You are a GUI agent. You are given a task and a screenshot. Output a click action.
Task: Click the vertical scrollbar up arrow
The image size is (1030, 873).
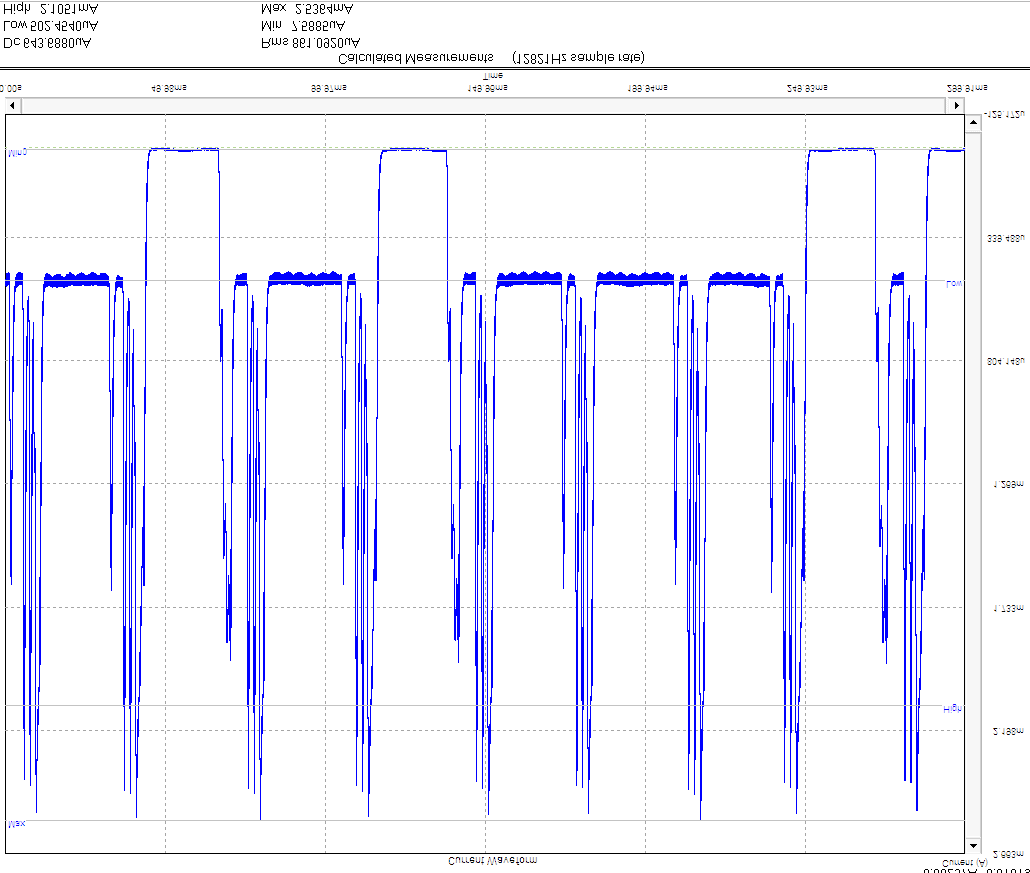(973, 122)
